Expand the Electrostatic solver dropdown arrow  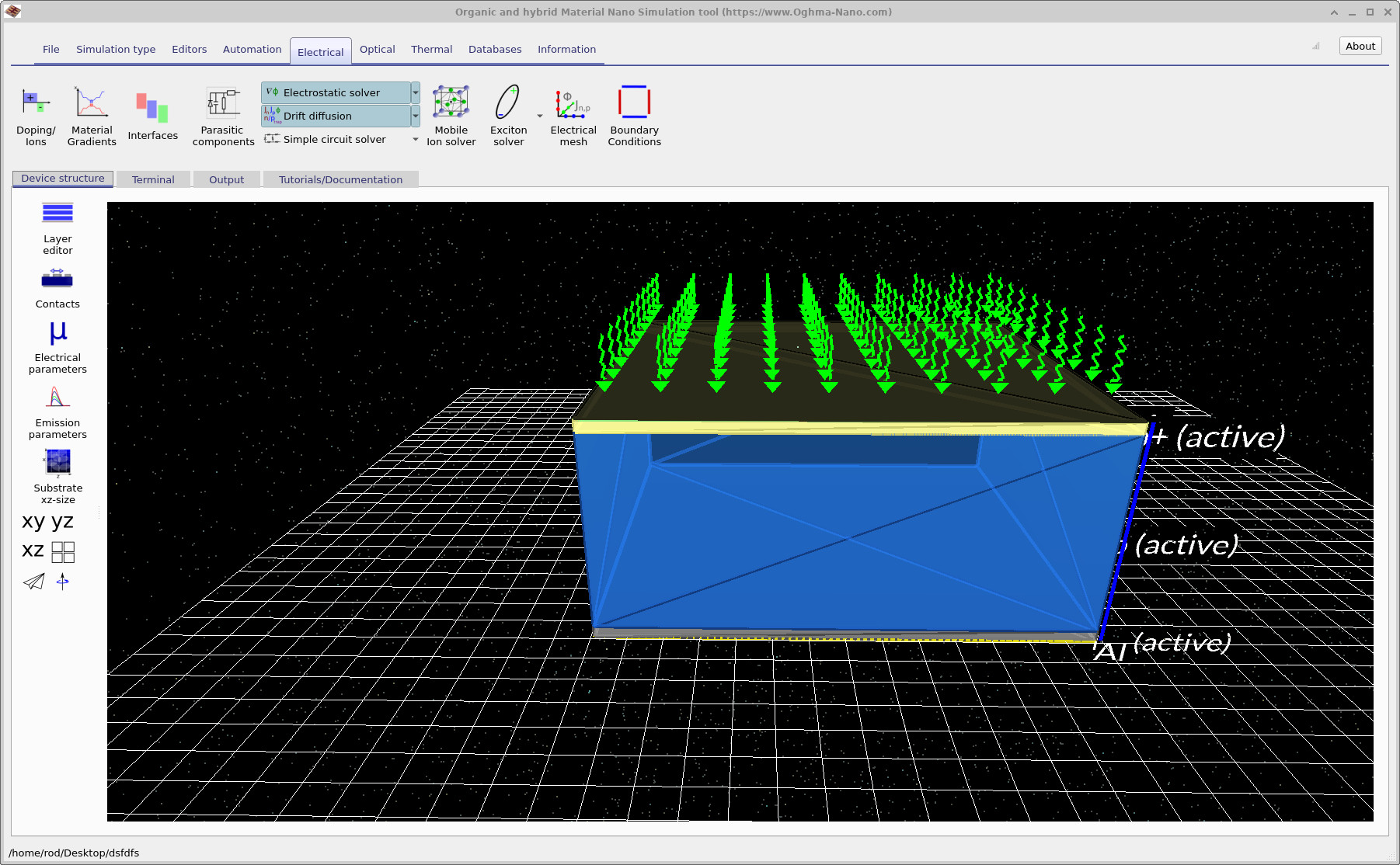click(x=416, y=93)
